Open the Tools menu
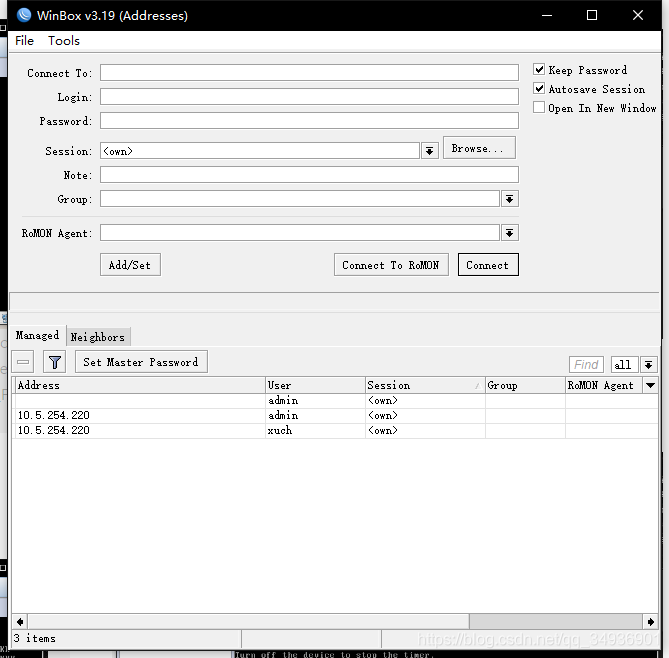669x658 pixels. (64, 41)
